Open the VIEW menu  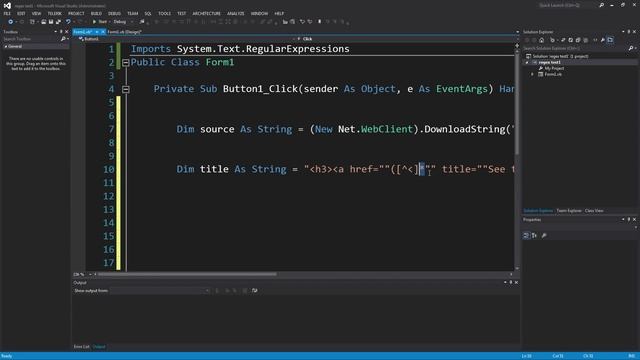[36, 13]
